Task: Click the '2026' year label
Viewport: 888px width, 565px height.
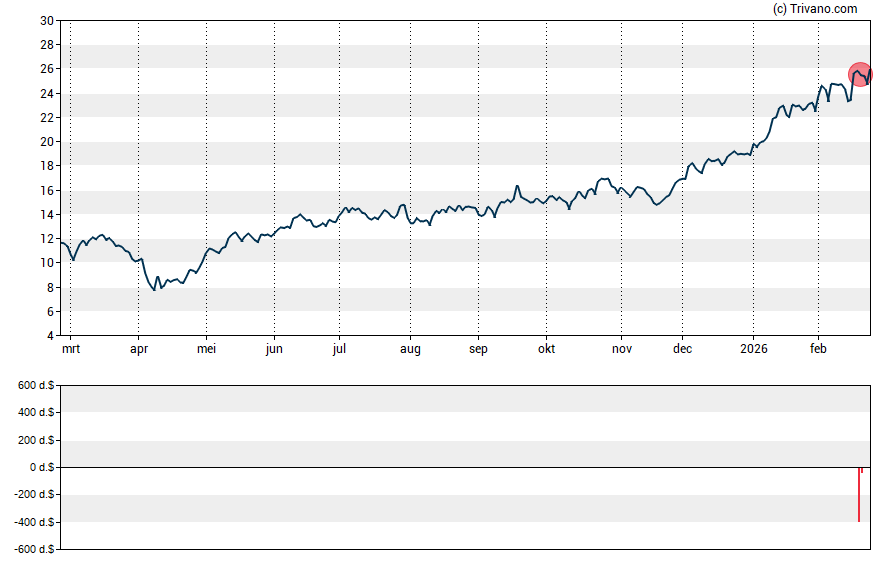Action: [753, 350]
